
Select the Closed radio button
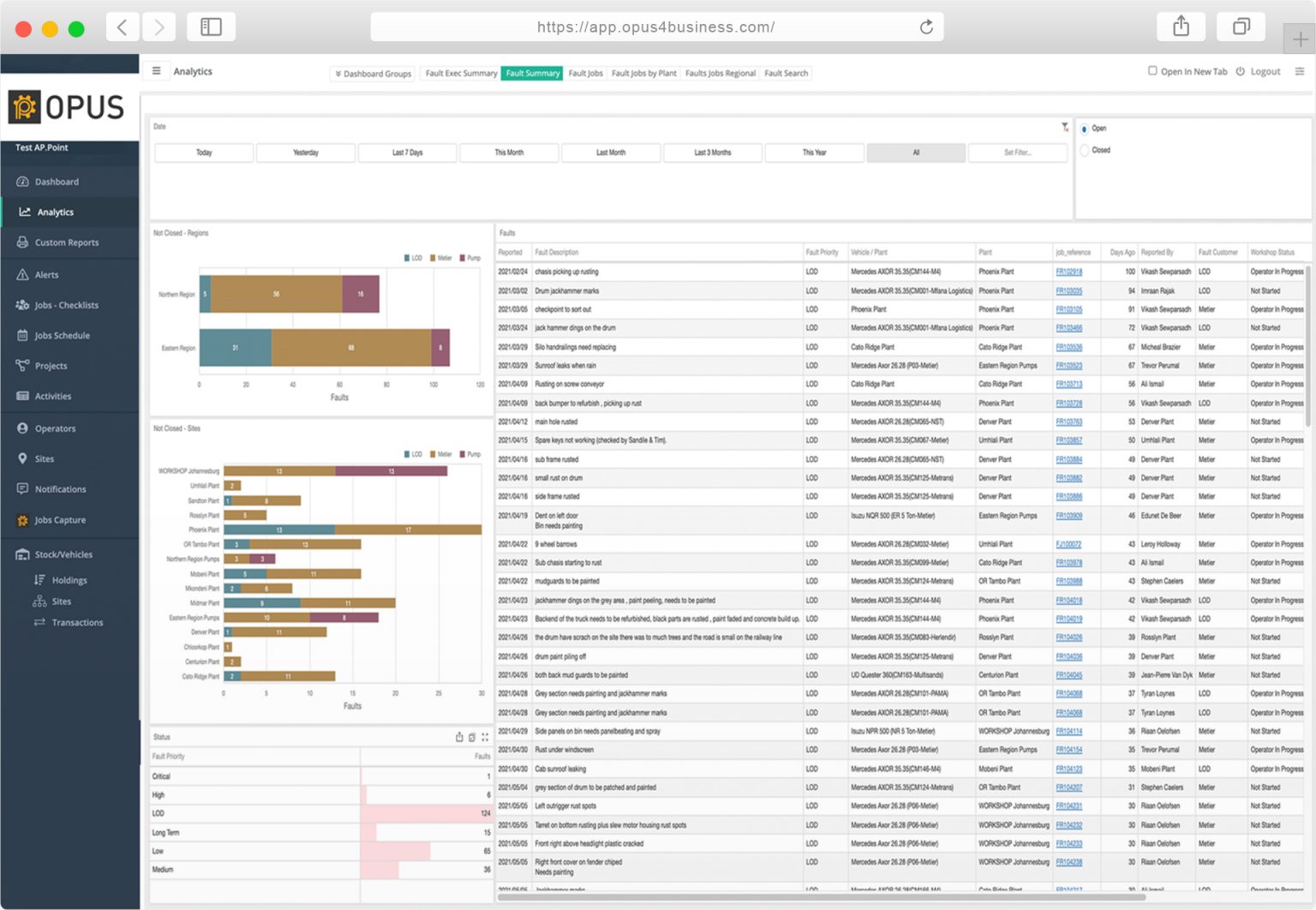(x=1084, y=151)
